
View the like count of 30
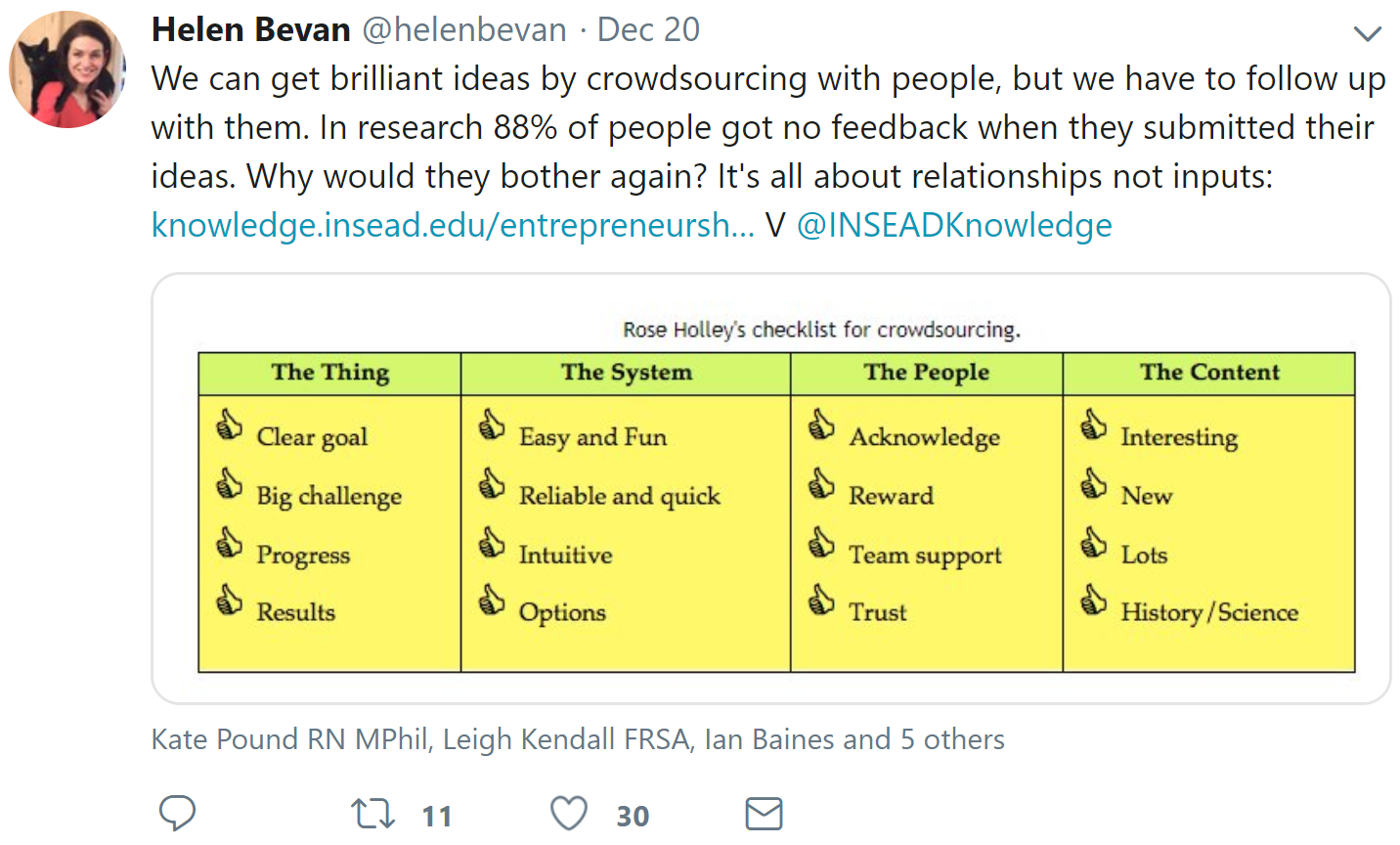pyautogui.click(x=633, y=816)
